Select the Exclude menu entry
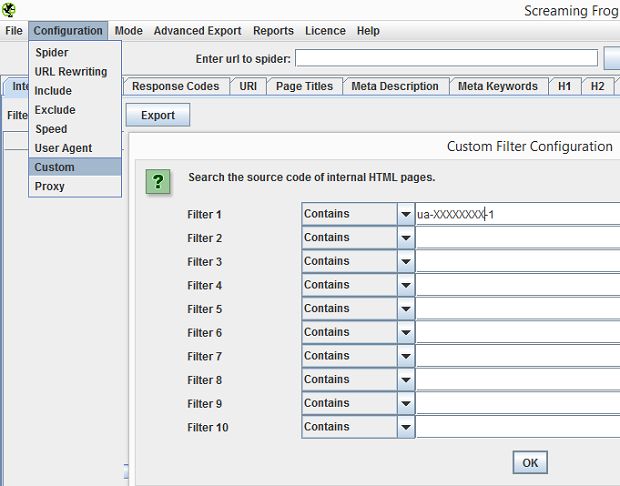This screenshot has height=486, width=620. (x=55, y=110)
